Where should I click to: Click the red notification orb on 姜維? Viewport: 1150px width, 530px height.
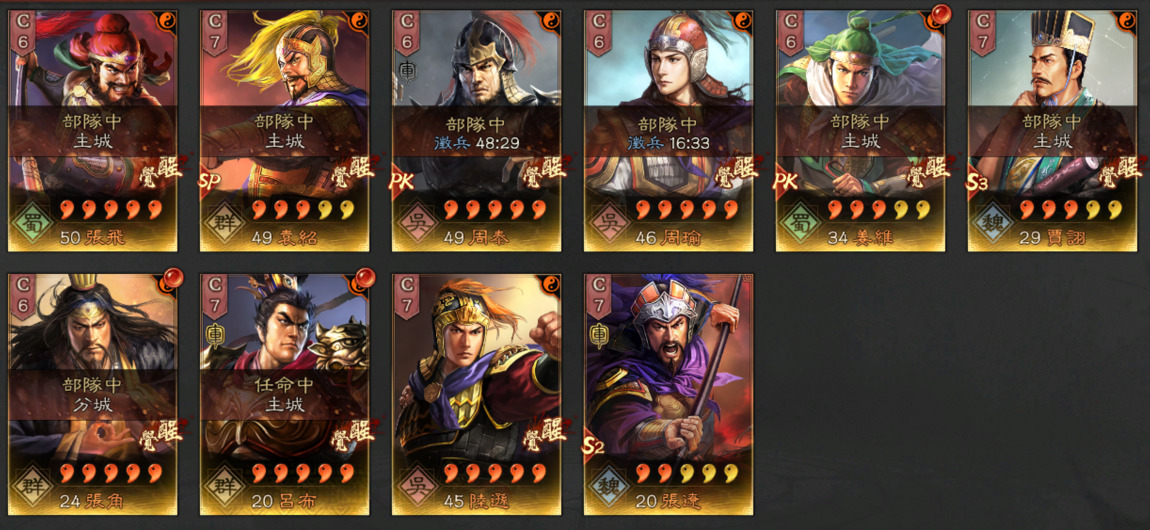(x=941, y=14)
